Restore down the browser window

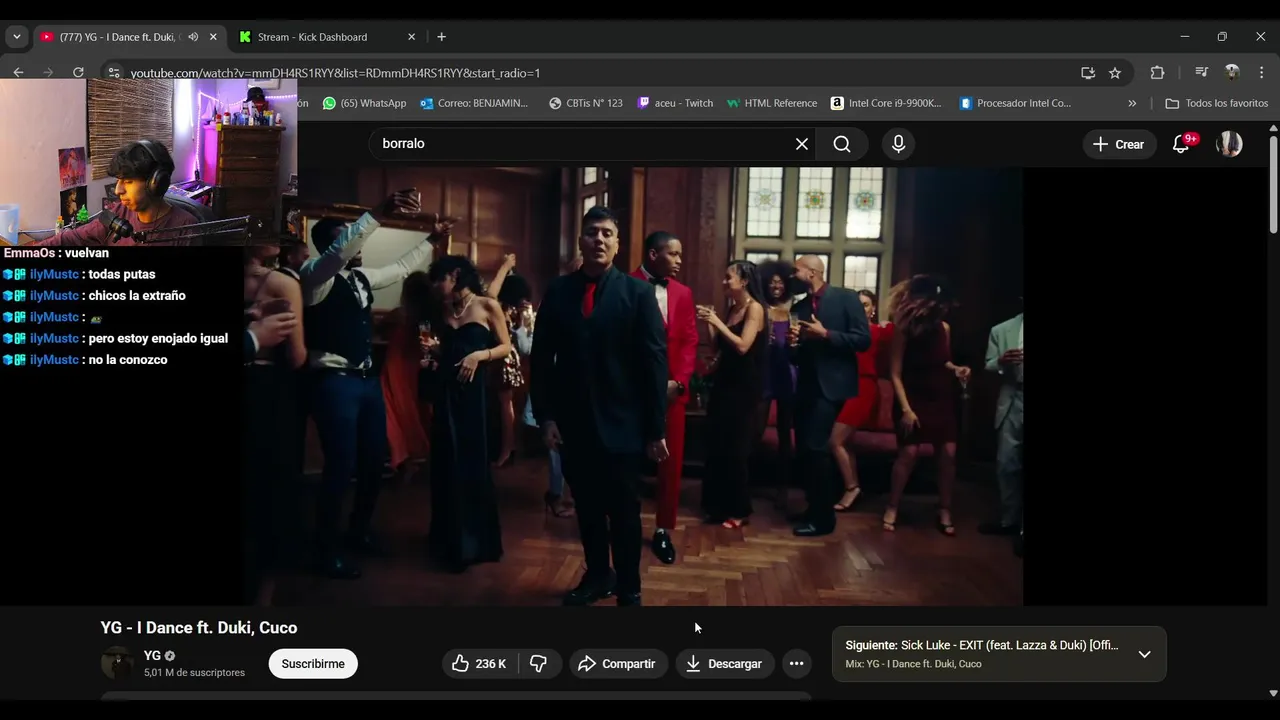pos(1222,37)
